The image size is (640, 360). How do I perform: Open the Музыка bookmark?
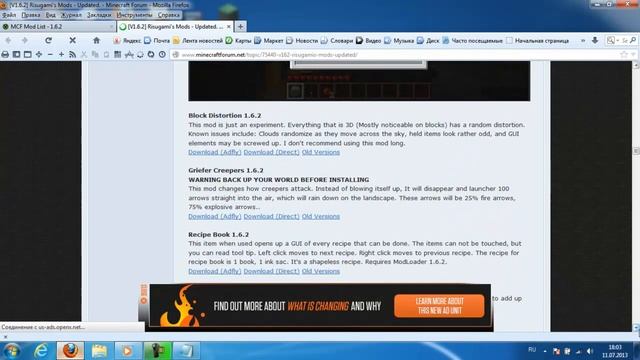399,41
